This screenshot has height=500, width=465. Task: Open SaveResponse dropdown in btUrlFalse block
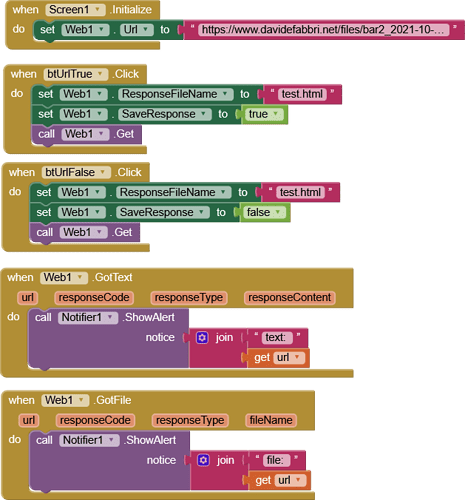(163, 212)
